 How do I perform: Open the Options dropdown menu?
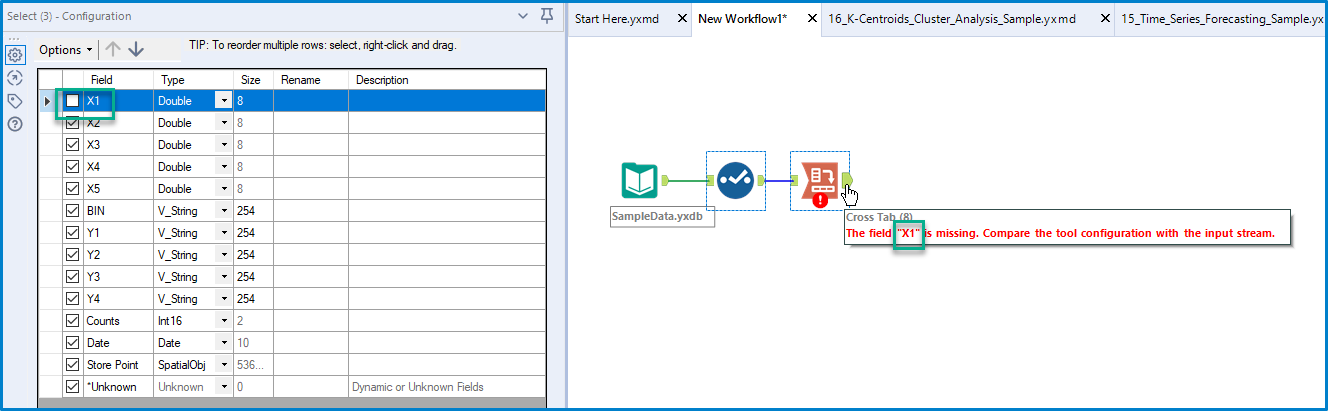pos(66,49)
